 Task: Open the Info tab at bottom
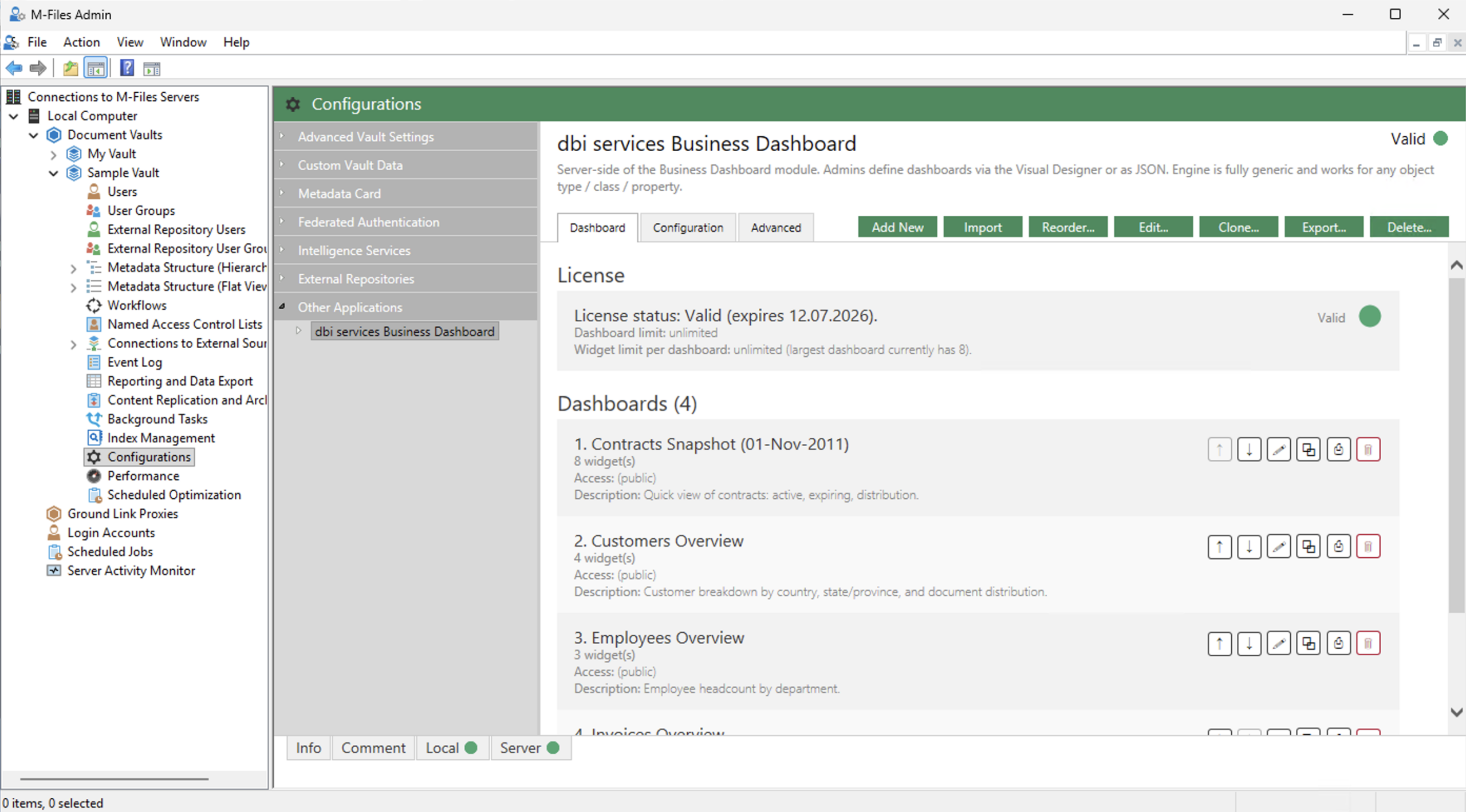click(308, 748)
